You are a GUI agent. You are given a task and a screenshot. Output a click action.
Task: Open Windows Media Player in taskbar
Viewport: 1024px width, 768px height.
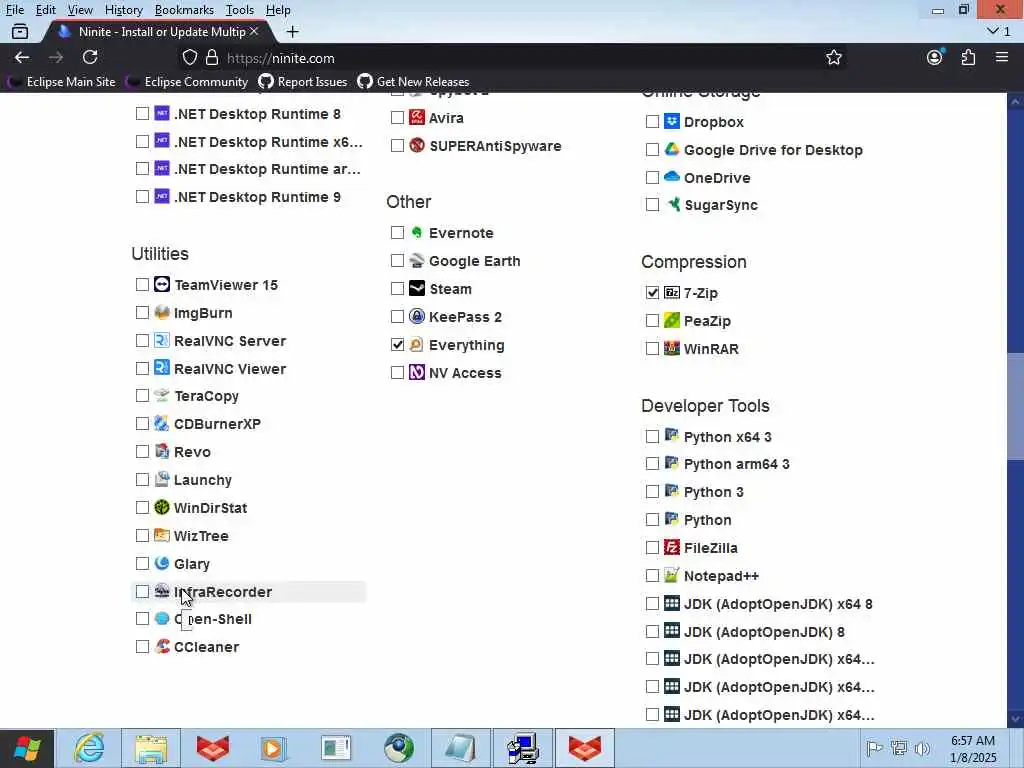click(x=274, y=748)
